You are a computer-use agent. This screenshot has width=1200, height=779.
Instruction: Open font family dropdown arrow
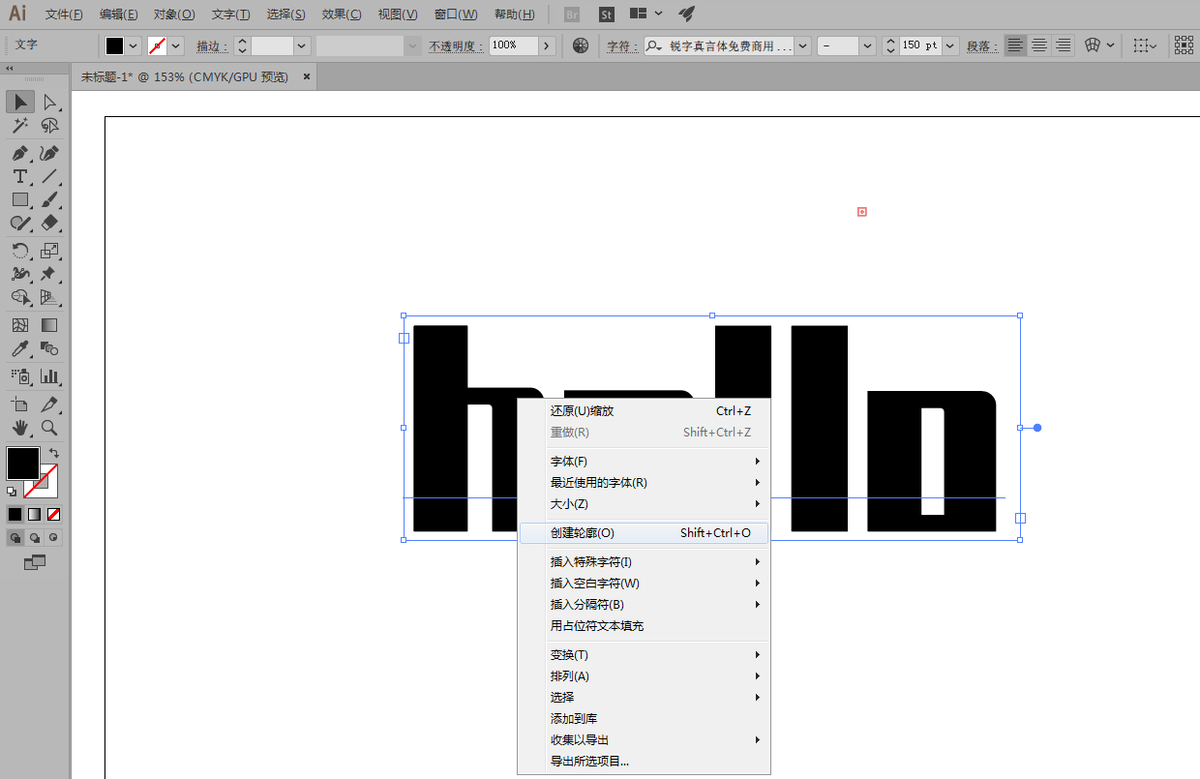802,46
